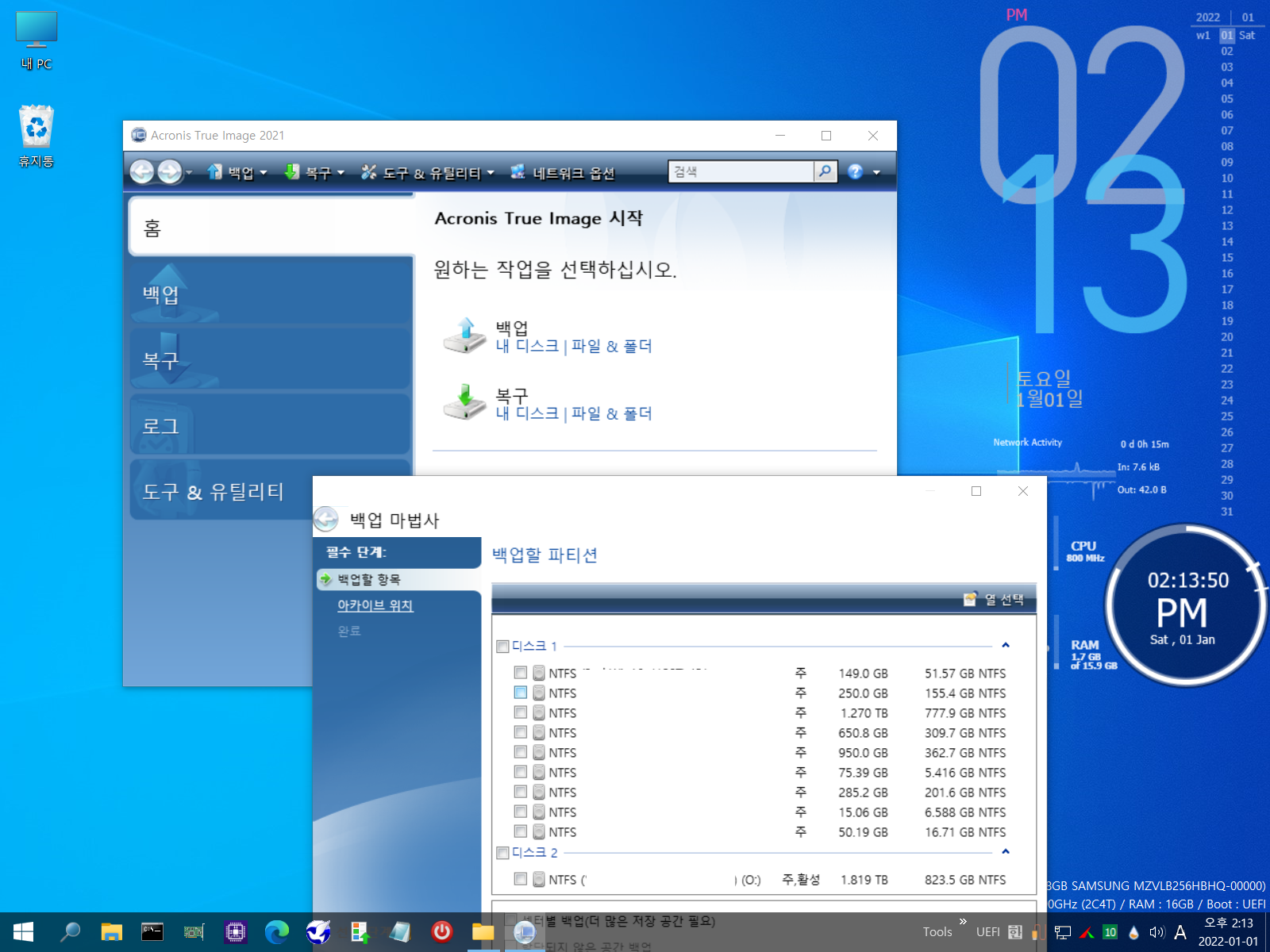Open 파일 & 폴더 link under 백업
Screen dimensions: 1270x952
point(611,346)
